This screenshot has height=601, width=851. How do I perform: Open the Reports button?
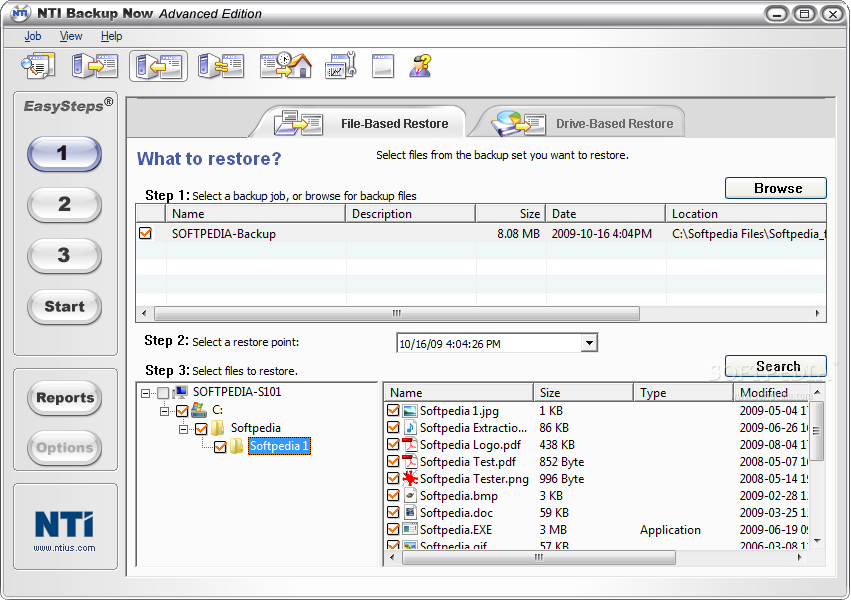(65, 398)
